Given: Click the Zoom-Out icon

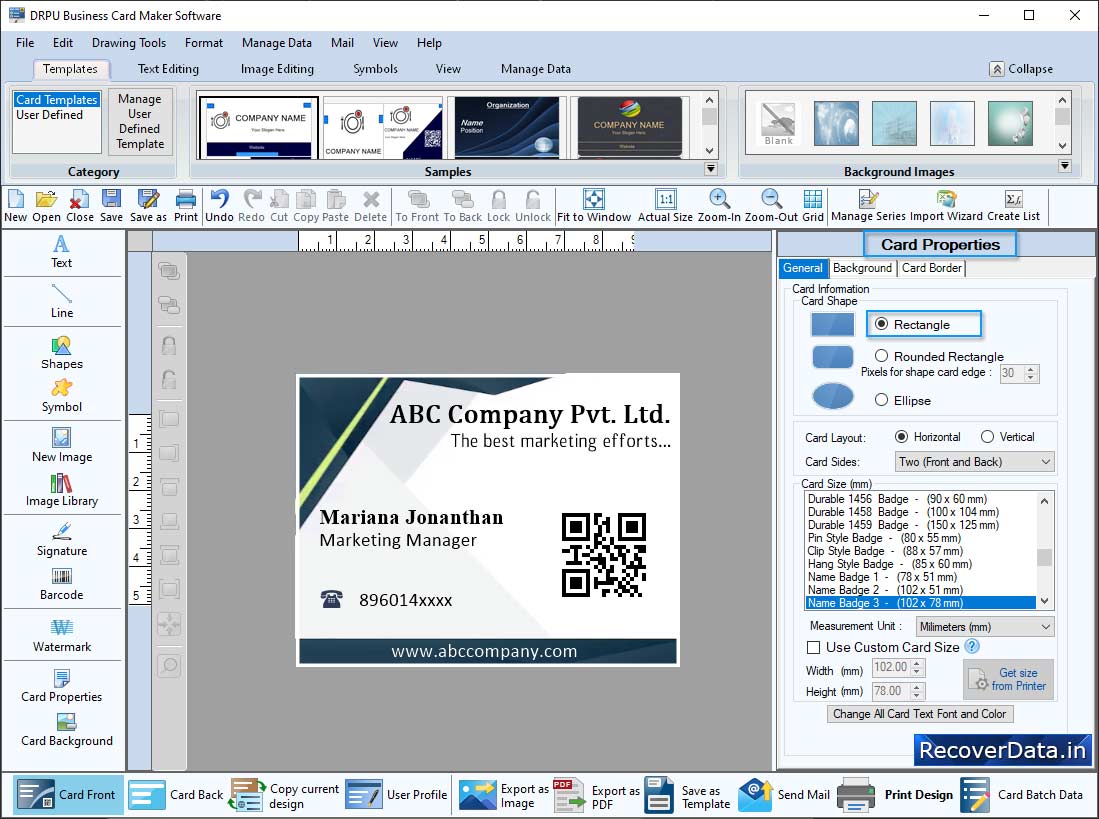Looking at the screenshot, I should pyautogui.click(x=771, y=207).
